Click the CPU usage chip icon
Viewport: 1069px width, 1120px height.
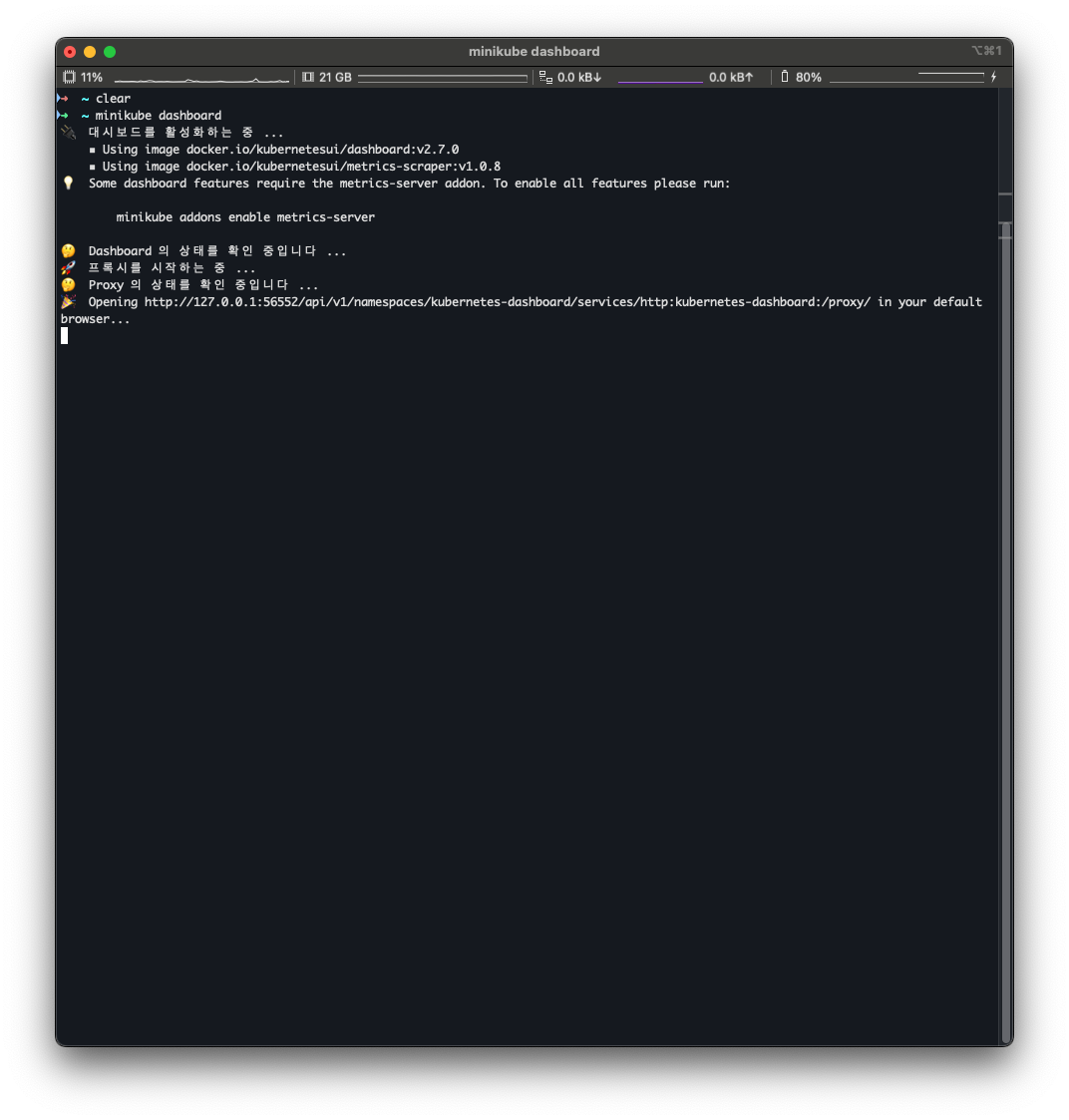tap(69, 77)
